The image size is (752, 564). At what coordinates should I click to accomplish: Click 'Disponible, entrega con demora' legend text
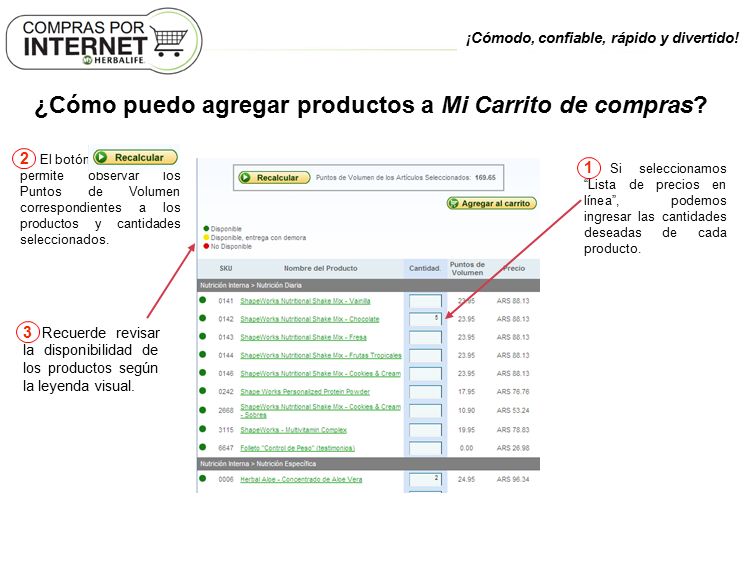[x=258, y=237]
